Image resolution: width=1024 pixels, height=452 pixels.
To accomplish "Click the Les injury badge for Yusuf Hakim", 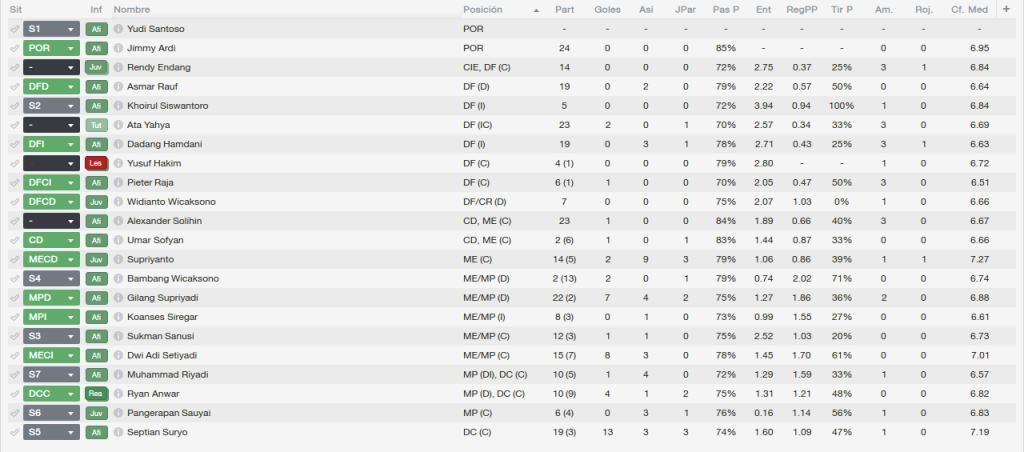I will coord(97,163).
